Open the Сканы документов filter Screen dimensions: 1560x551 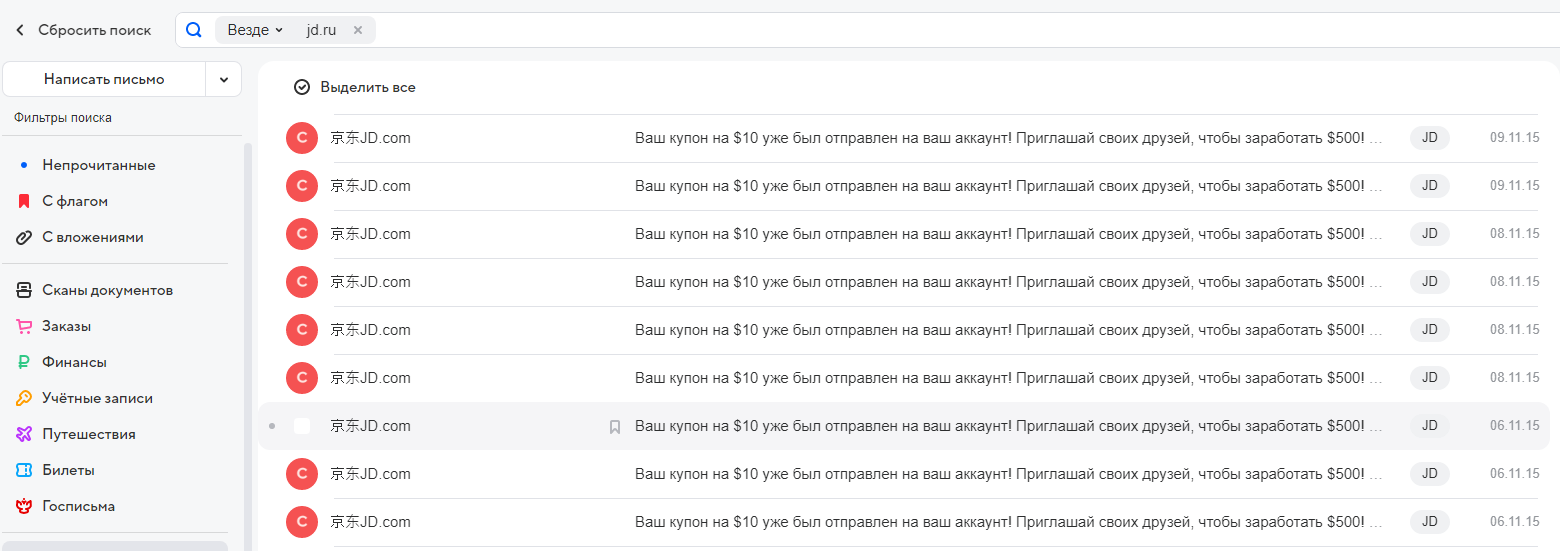[x=107, y=290]
